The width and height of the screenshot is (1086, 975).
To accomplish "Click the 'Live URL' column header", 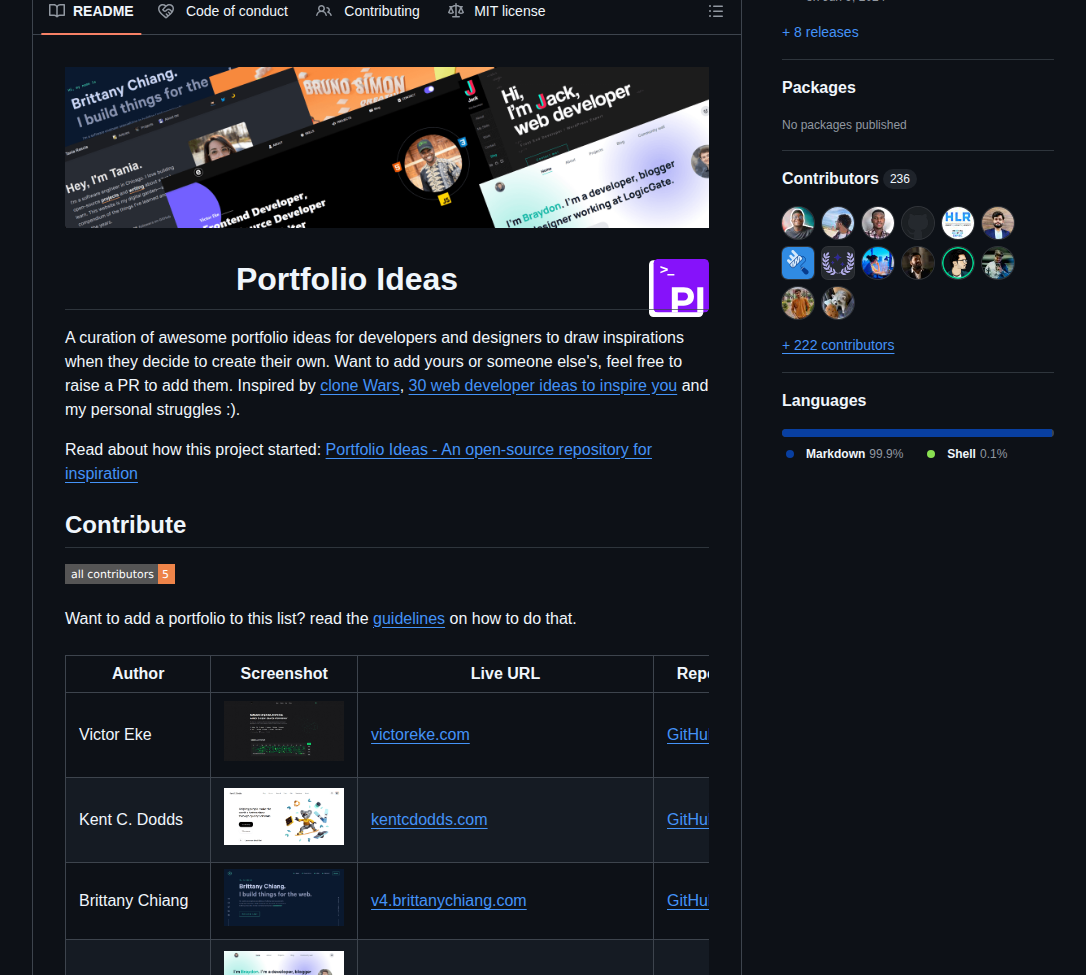I will [x=505, y=674].
